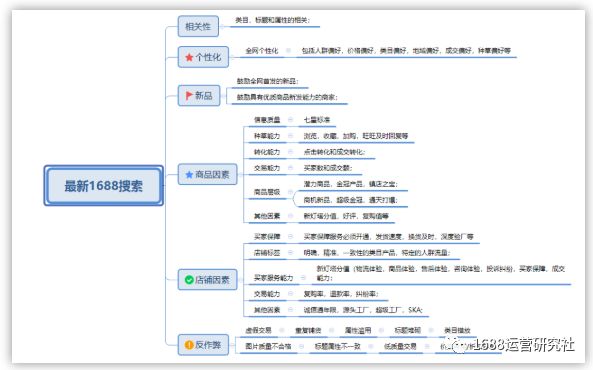Collapse the 买家保障 subtopic toggle
593x370 pixels.
[x=290, y=236]
